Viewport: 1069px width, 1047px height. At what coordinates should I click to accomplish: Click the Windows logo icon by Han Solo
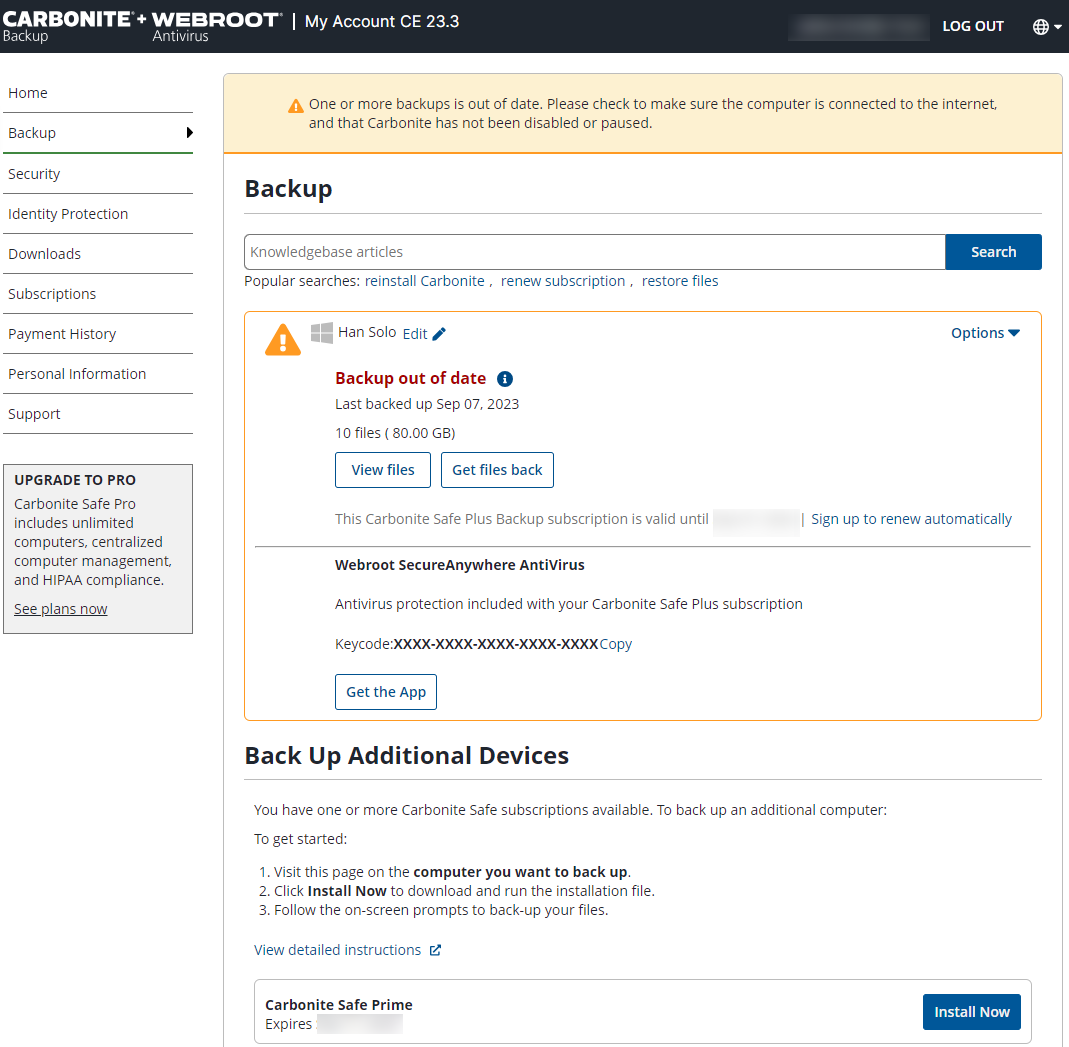(321, 333)
